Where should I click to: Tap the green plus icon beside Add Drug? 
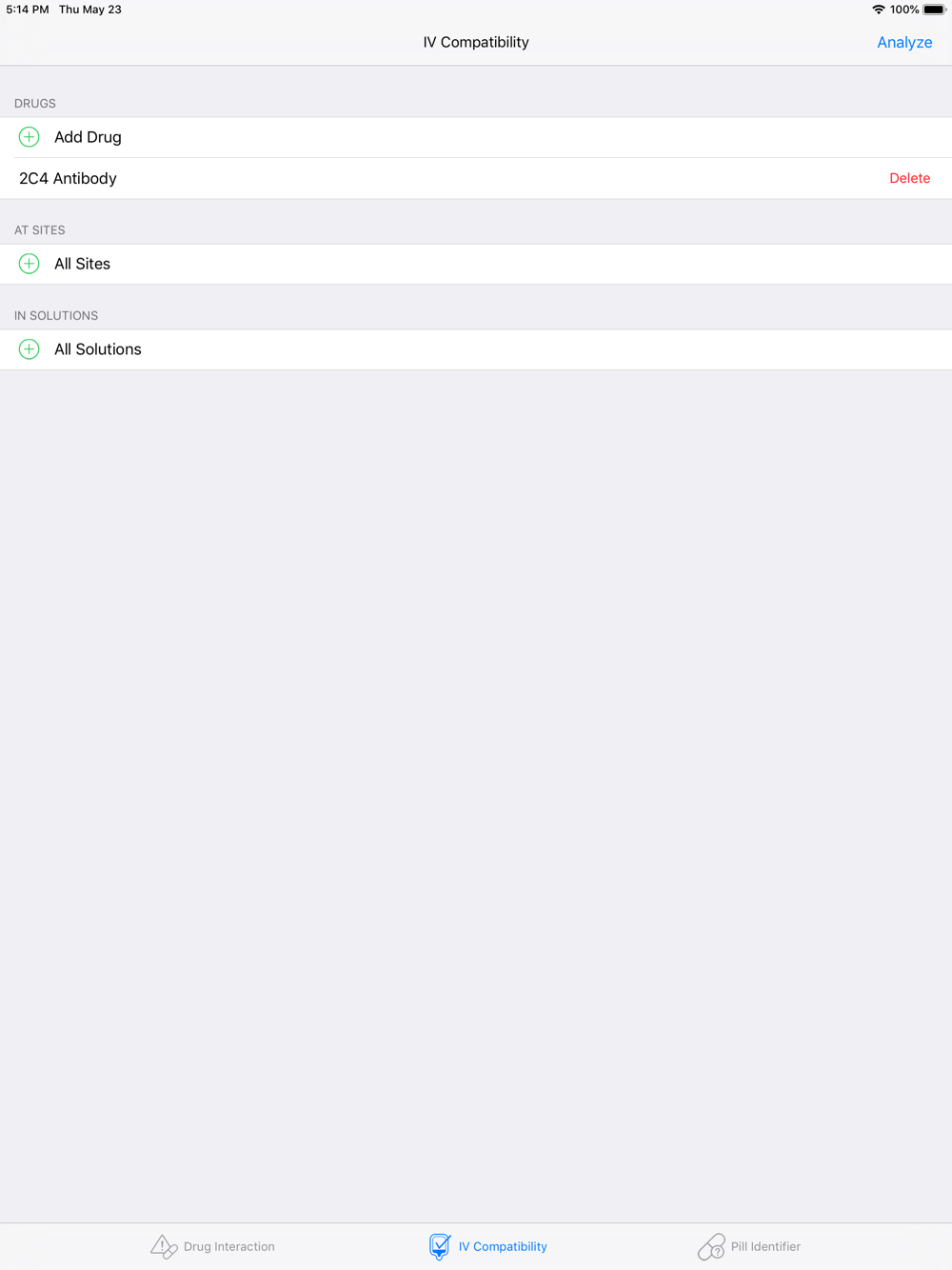pyautogui.click(x=30, y=137)
